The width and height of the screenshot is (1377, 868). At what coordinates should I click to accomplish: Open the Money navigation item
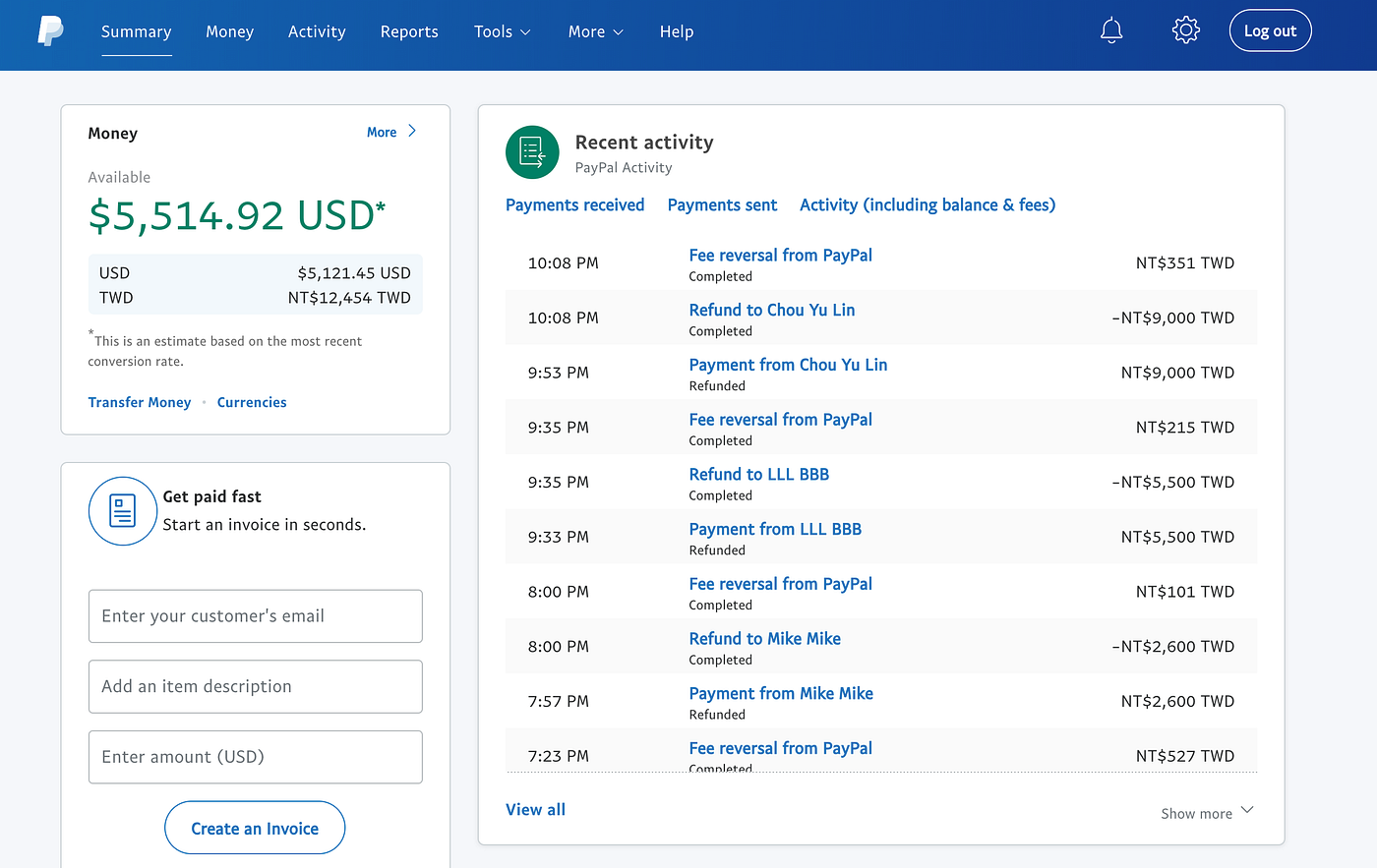(230, 31)
